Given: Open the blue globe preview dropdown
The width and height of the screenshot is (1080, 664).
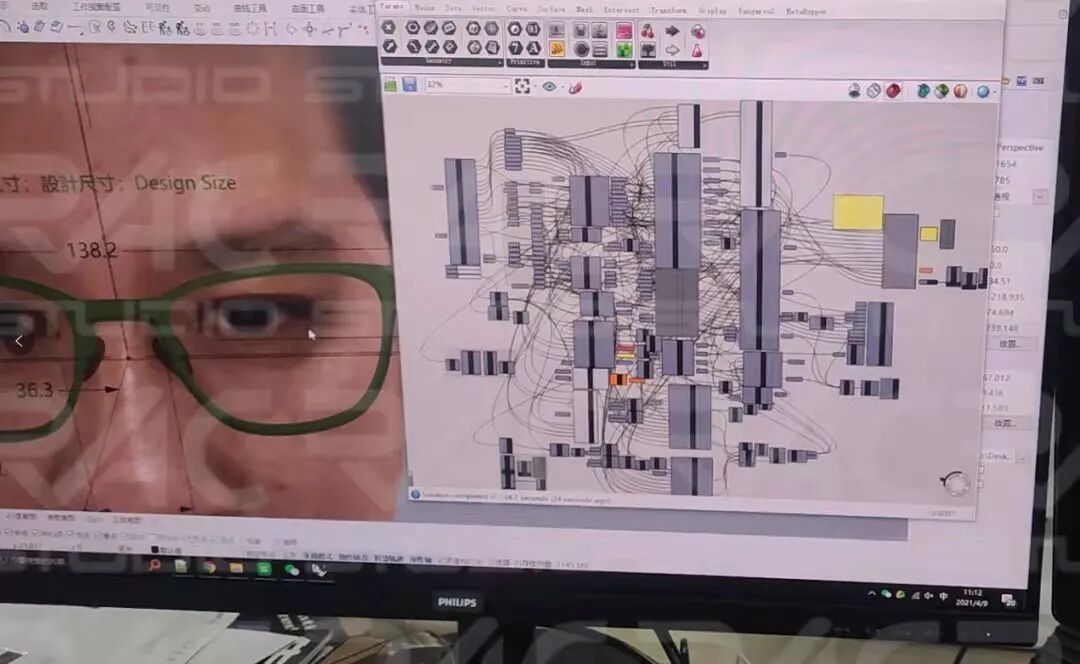Looking at the screenshot, I should 985,91.
